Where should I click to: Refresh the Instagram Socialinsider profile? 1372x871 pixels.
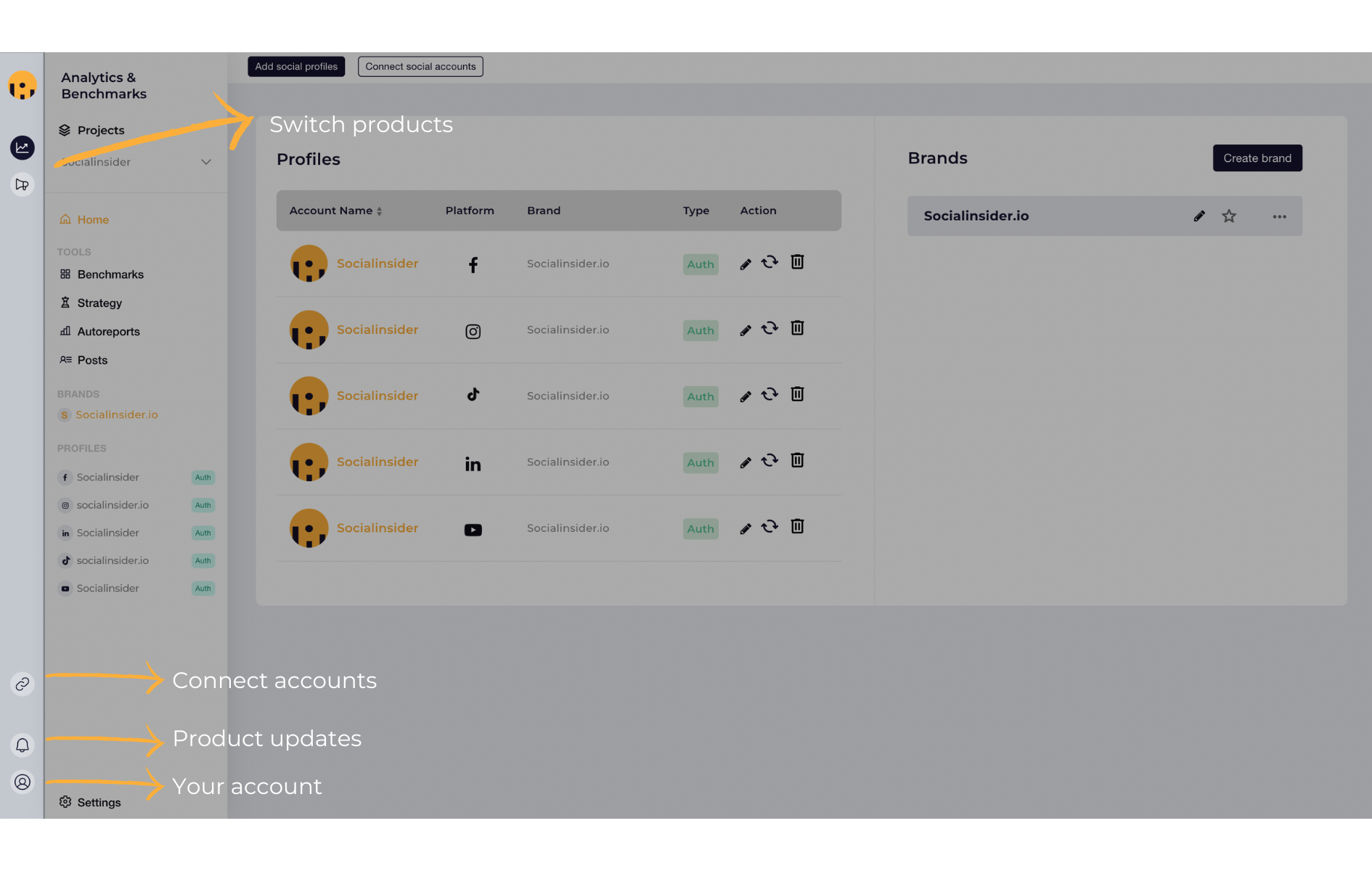[769, 328]
